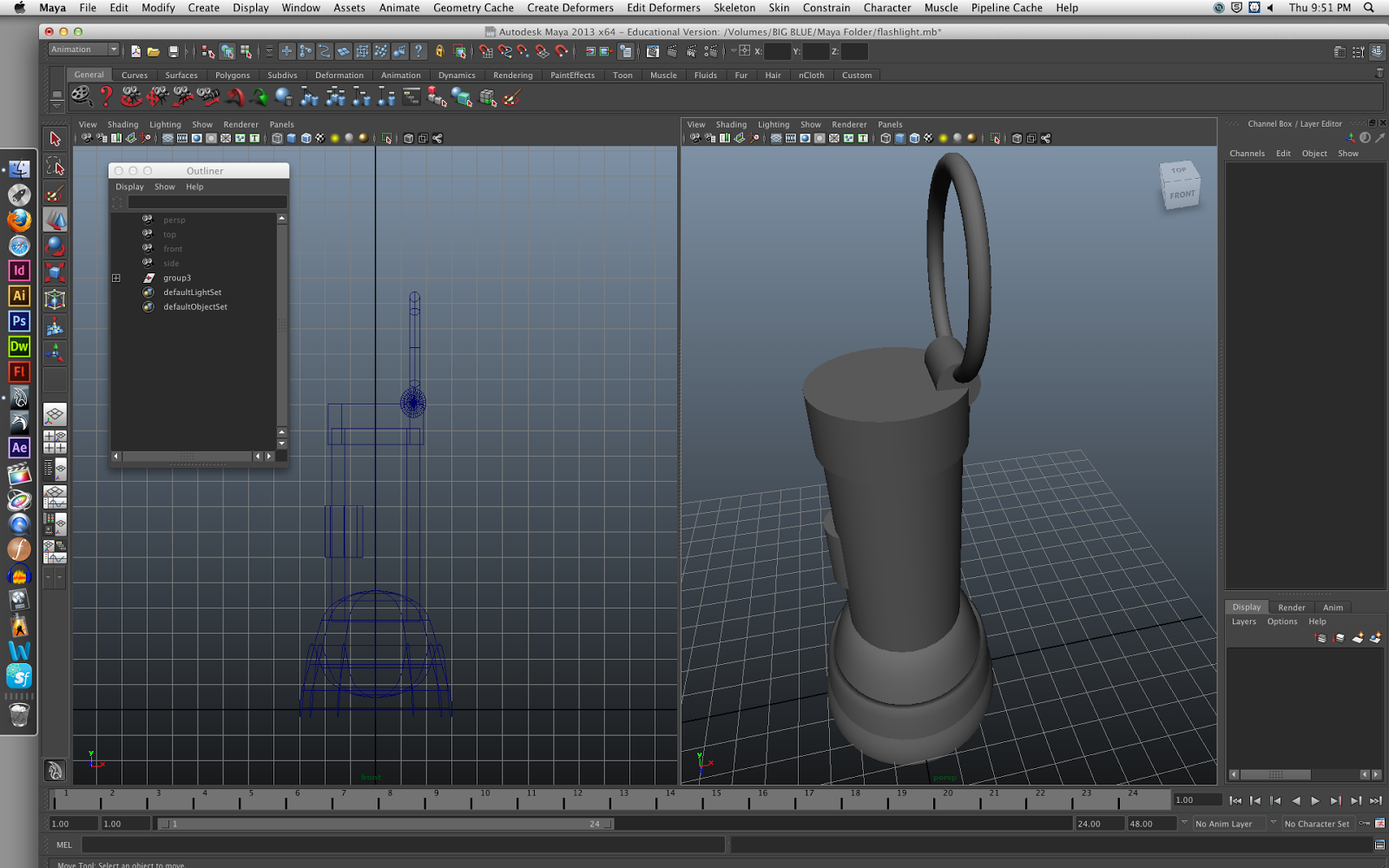Switch to the Polygons shelf tab

pyautogui.click(x=232, y=75)
